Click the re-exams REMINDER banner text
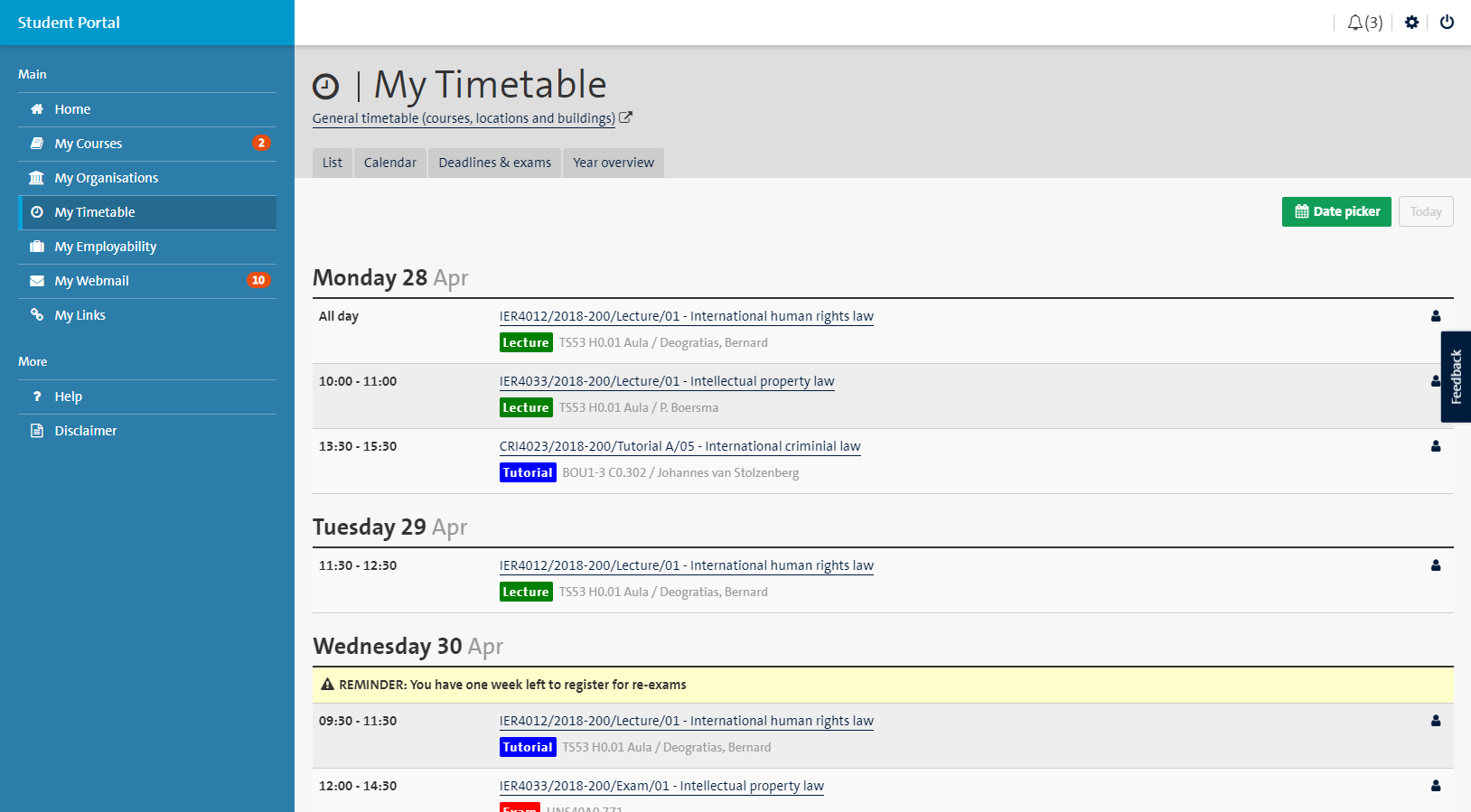This screenshot has height=812, width=1471. [x=512, y=685]
